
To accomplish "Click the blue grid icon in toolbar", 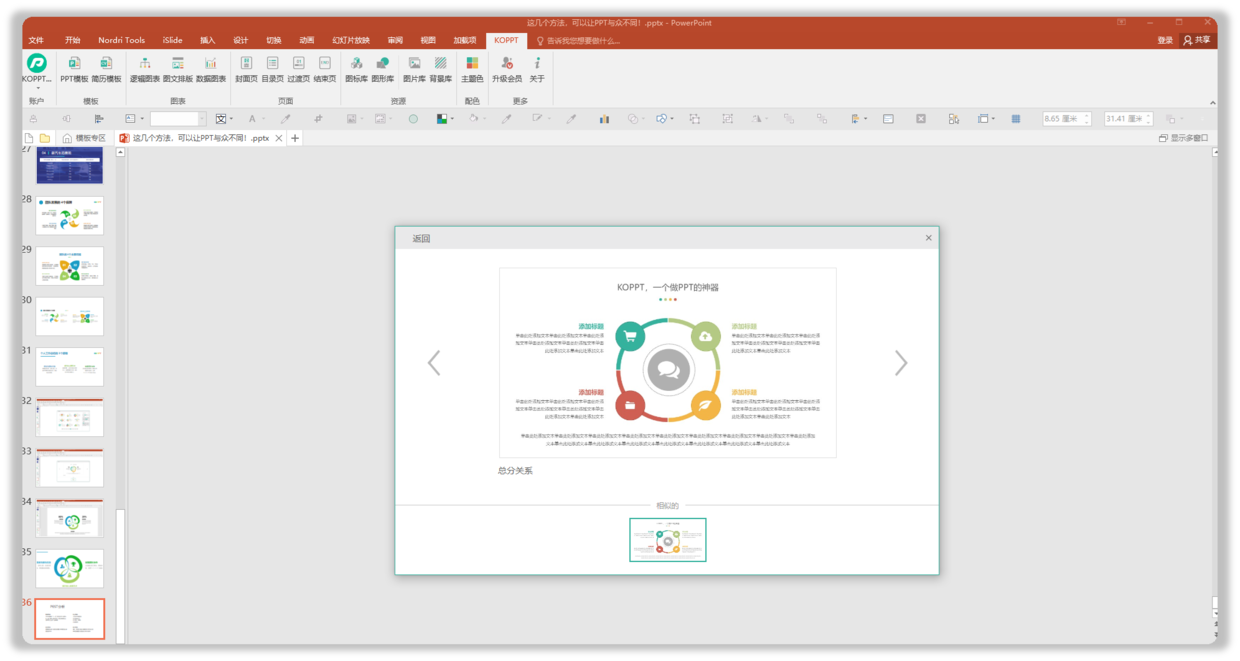I will 1016,119.
